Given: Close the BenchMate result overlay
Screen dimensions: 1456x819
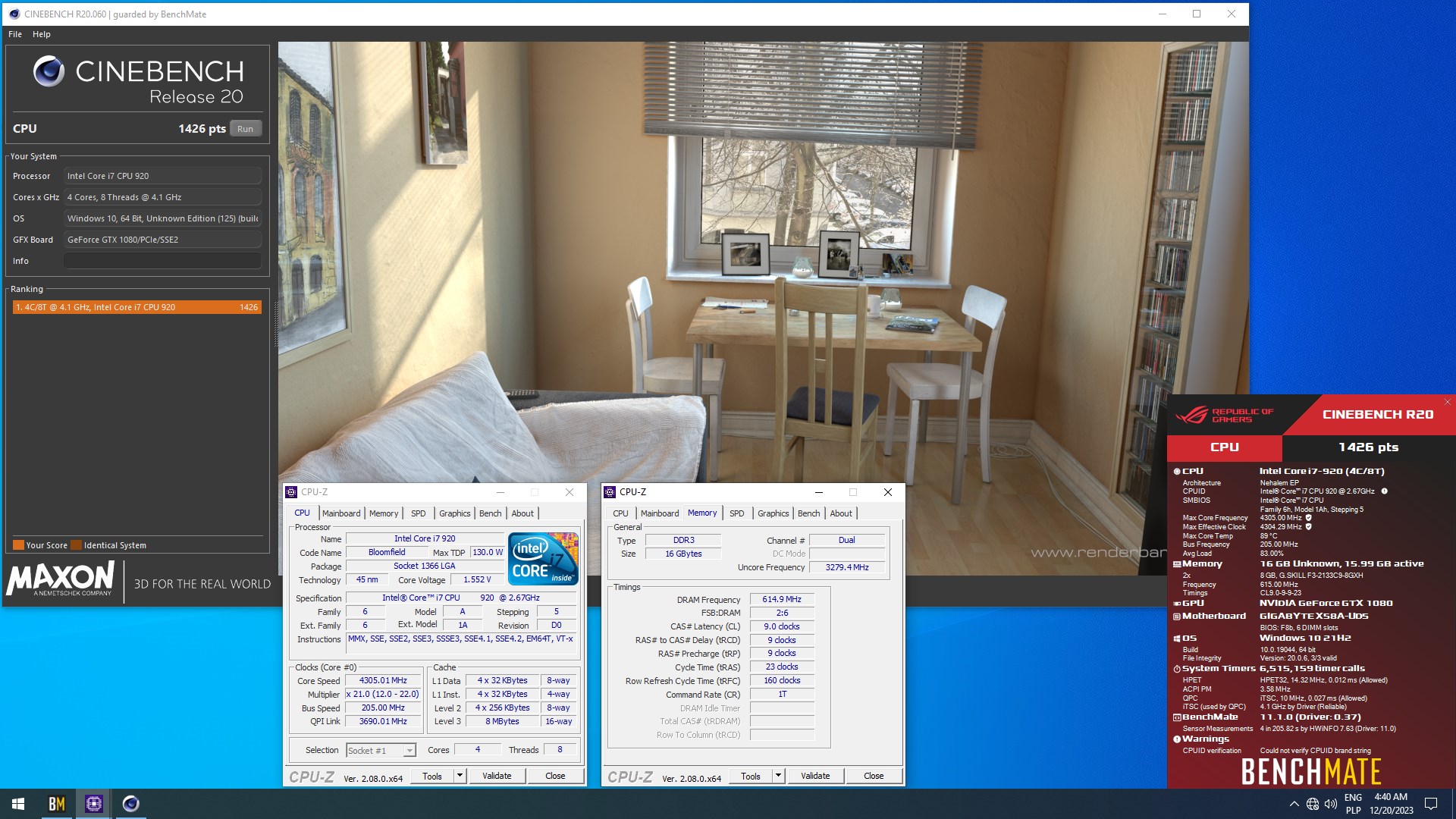Looking at the screenshot, I should (x=1447, y=402).
